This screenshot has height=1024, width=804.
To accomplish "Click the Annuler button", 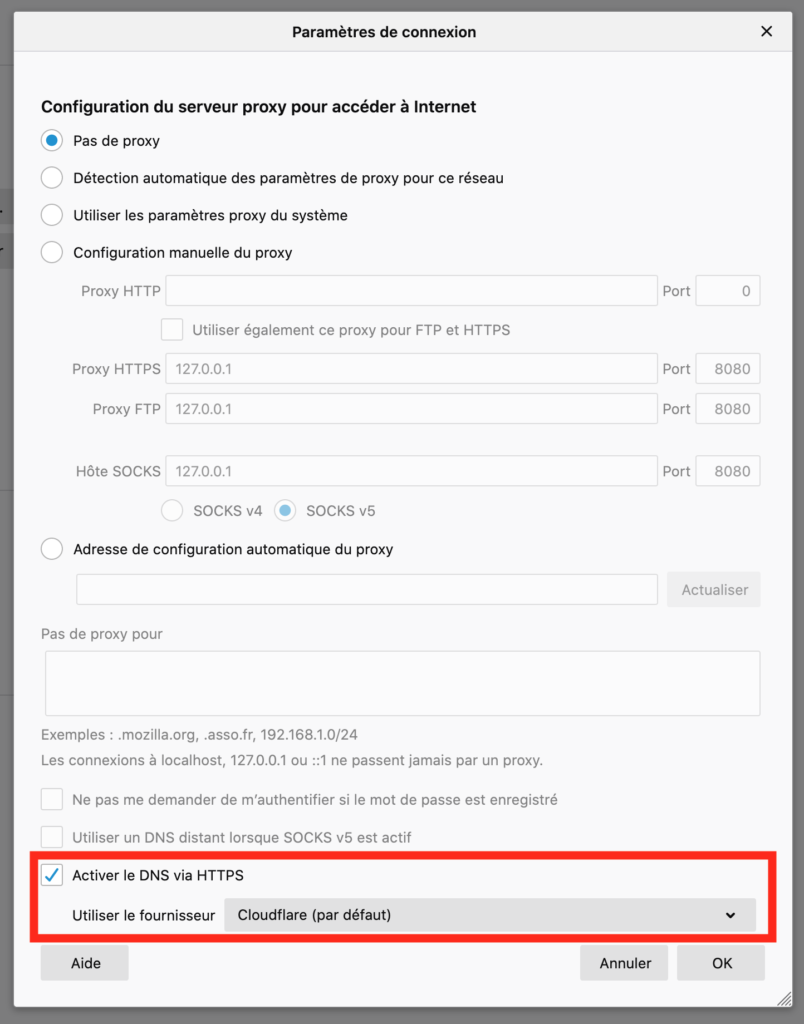I will tap(625, 963).
